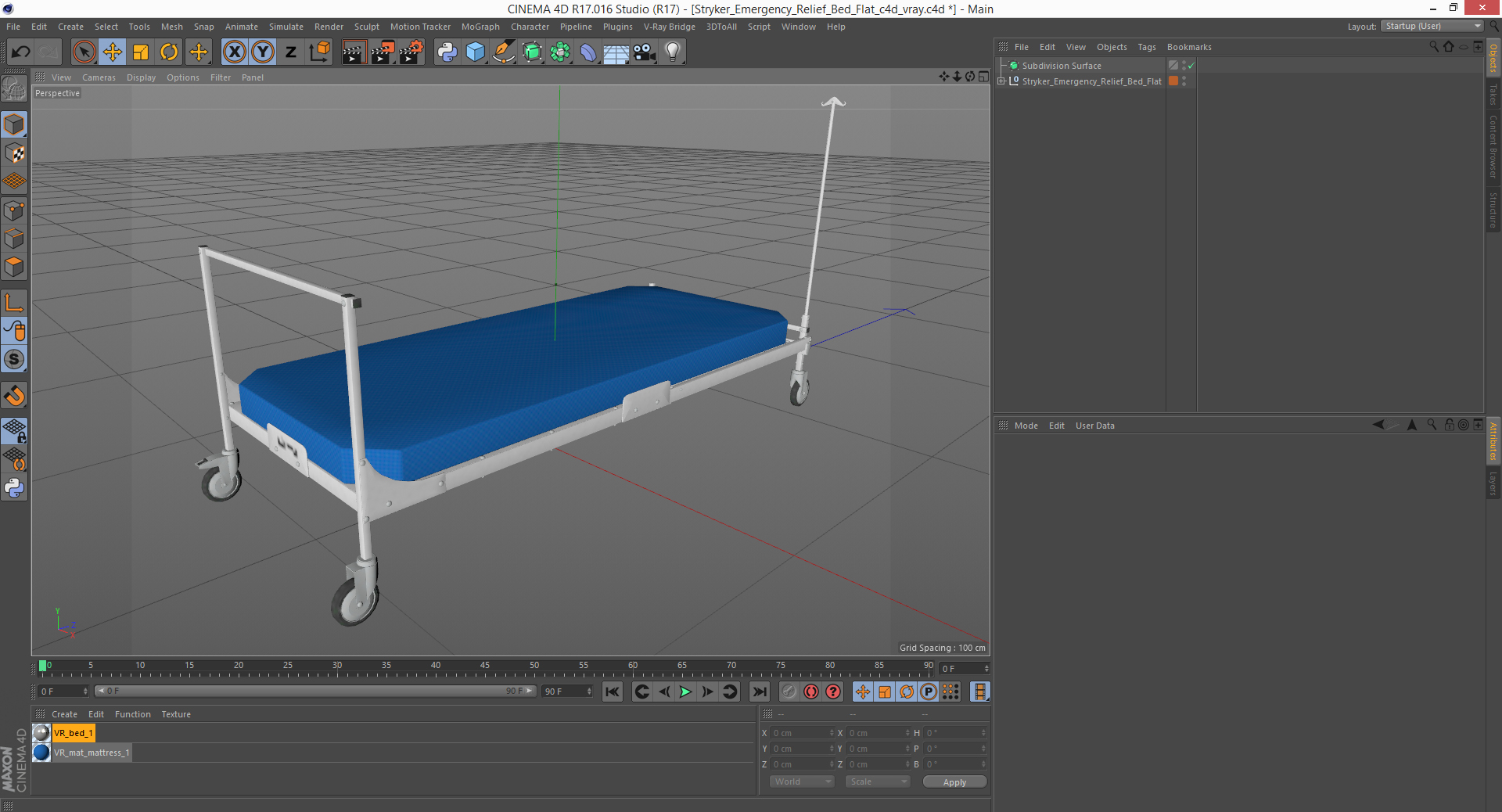
Task: Open the deformer Bend icon
Action: click(x=588, y=52)
